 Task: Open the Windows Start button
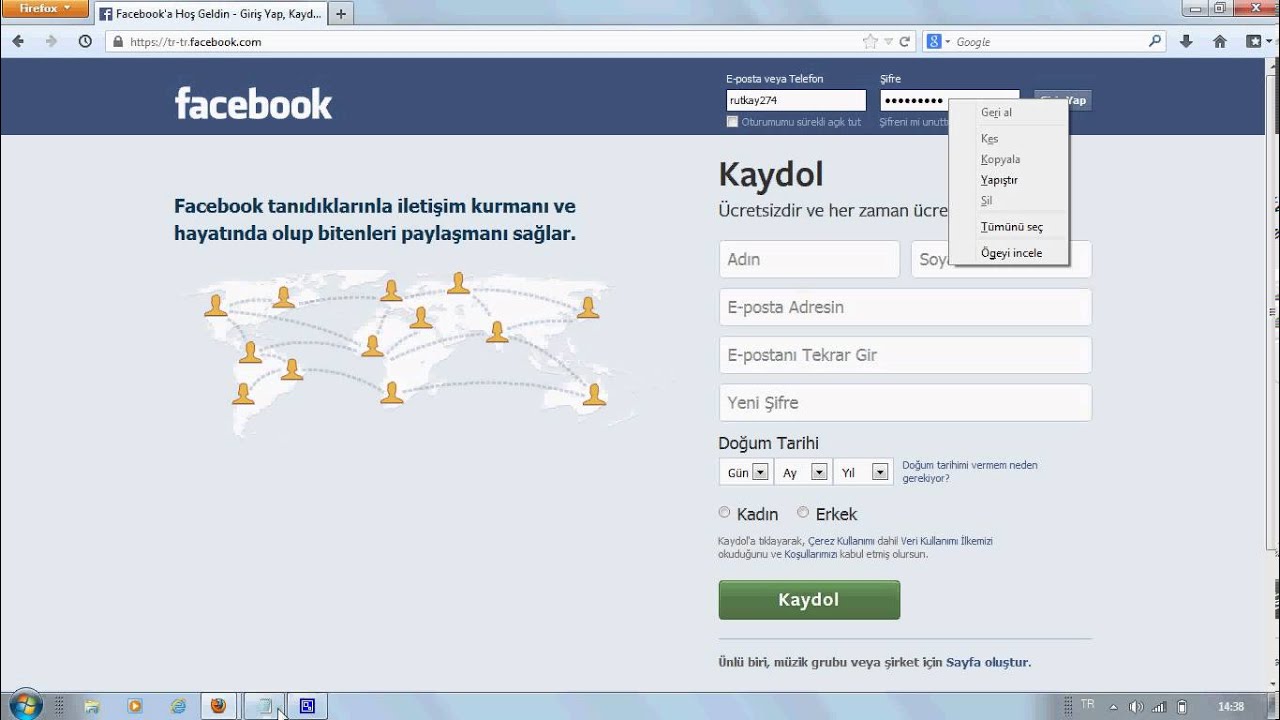tap(24, 705)
